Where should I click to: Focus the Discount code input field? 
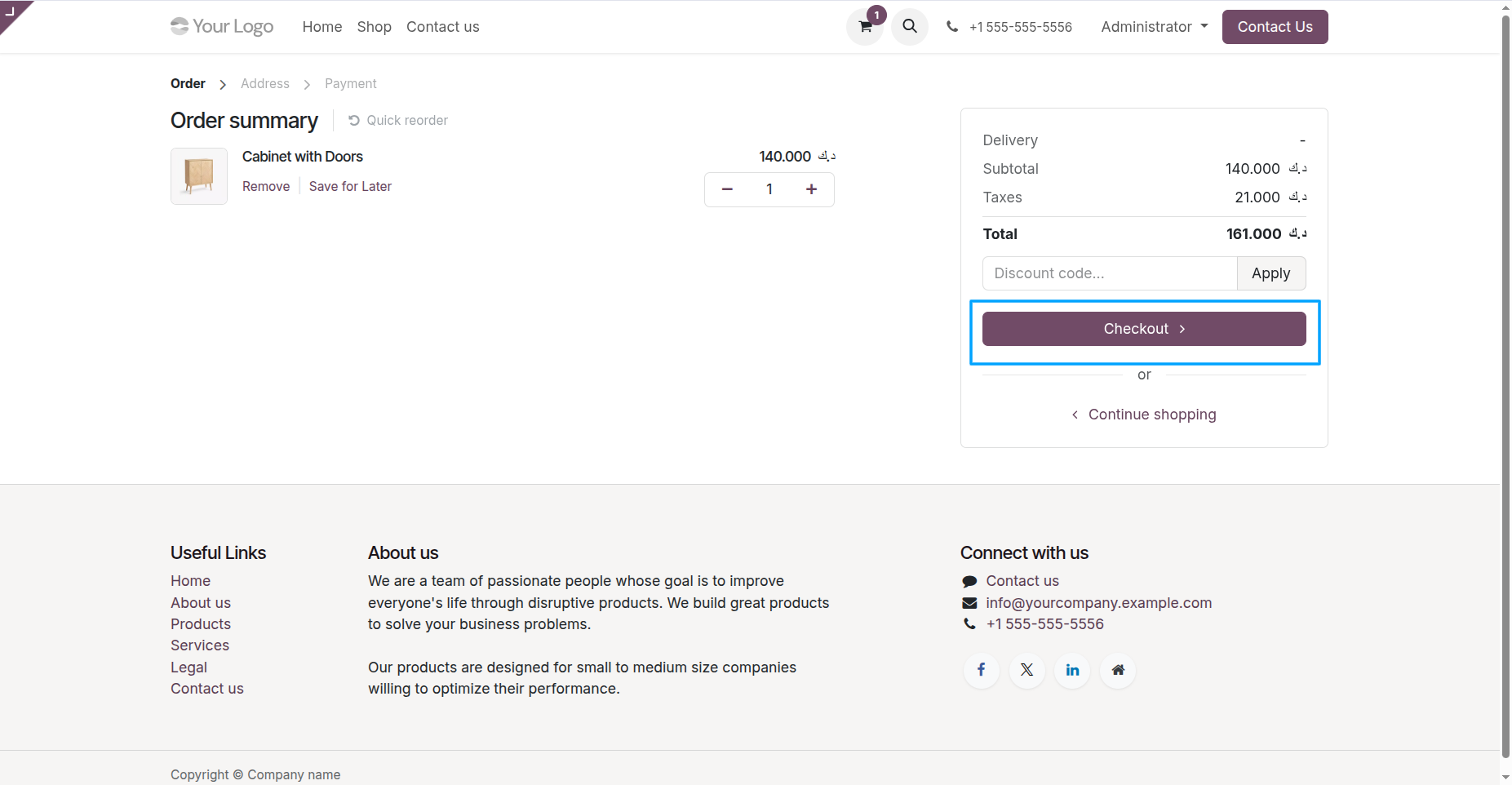click(x=1110, y=273)
